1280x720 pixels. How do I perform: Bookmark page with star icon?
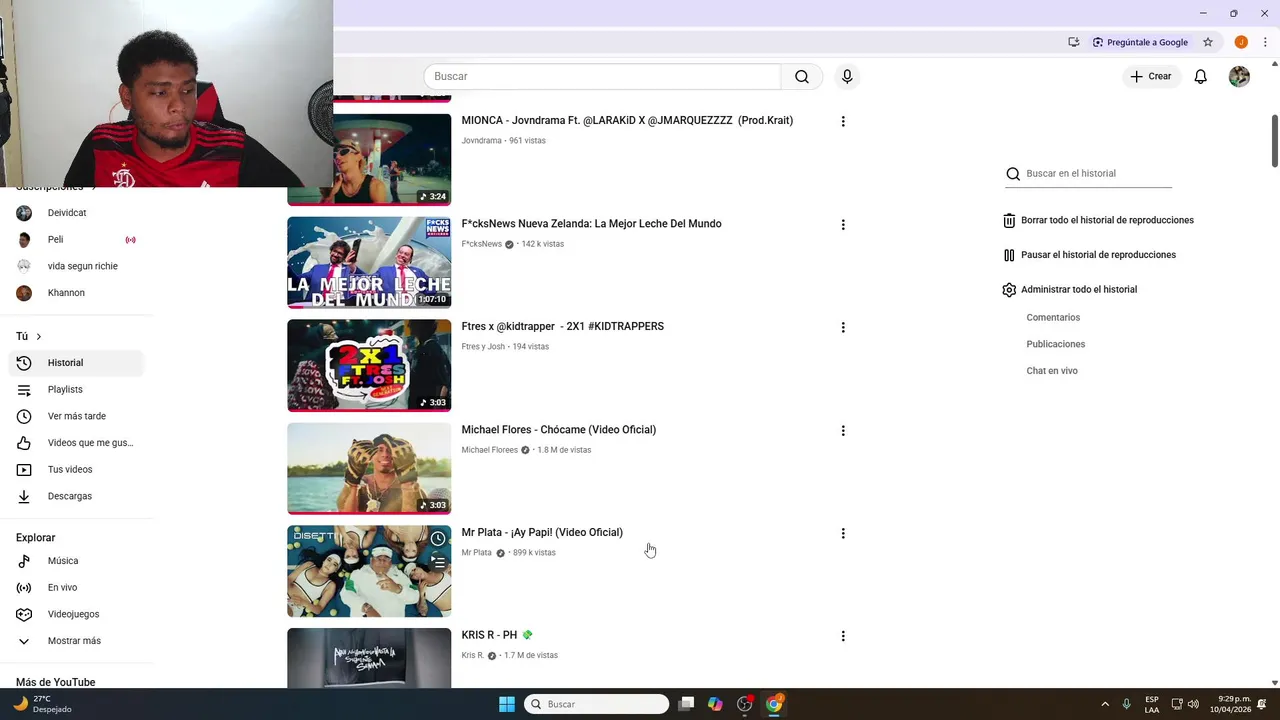[x=1208, y=42]
